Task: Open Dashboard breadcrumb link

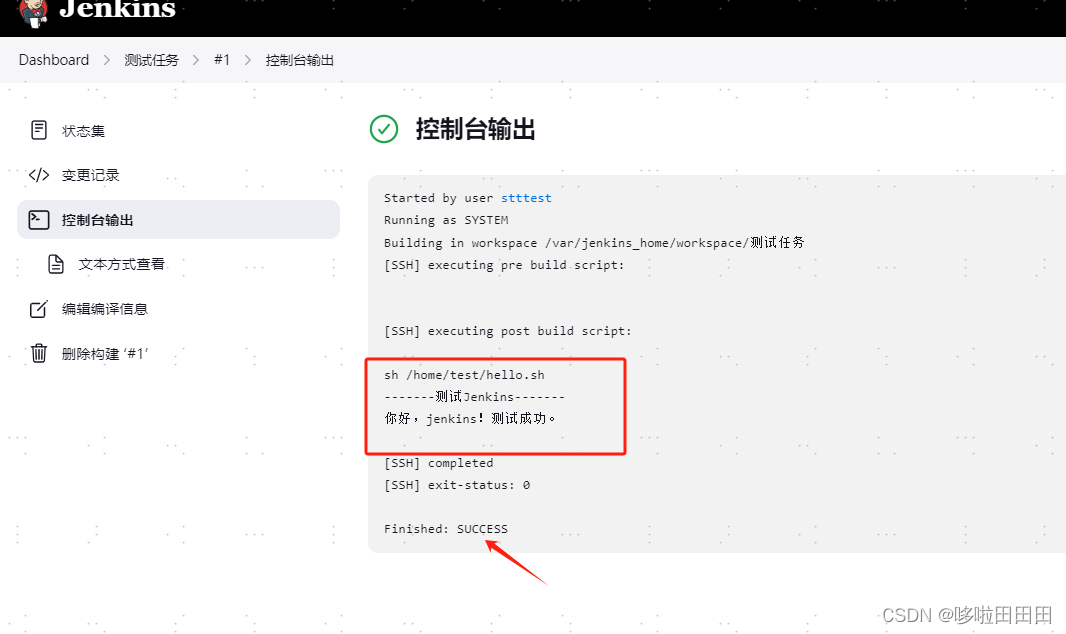Action: point(54,60)
